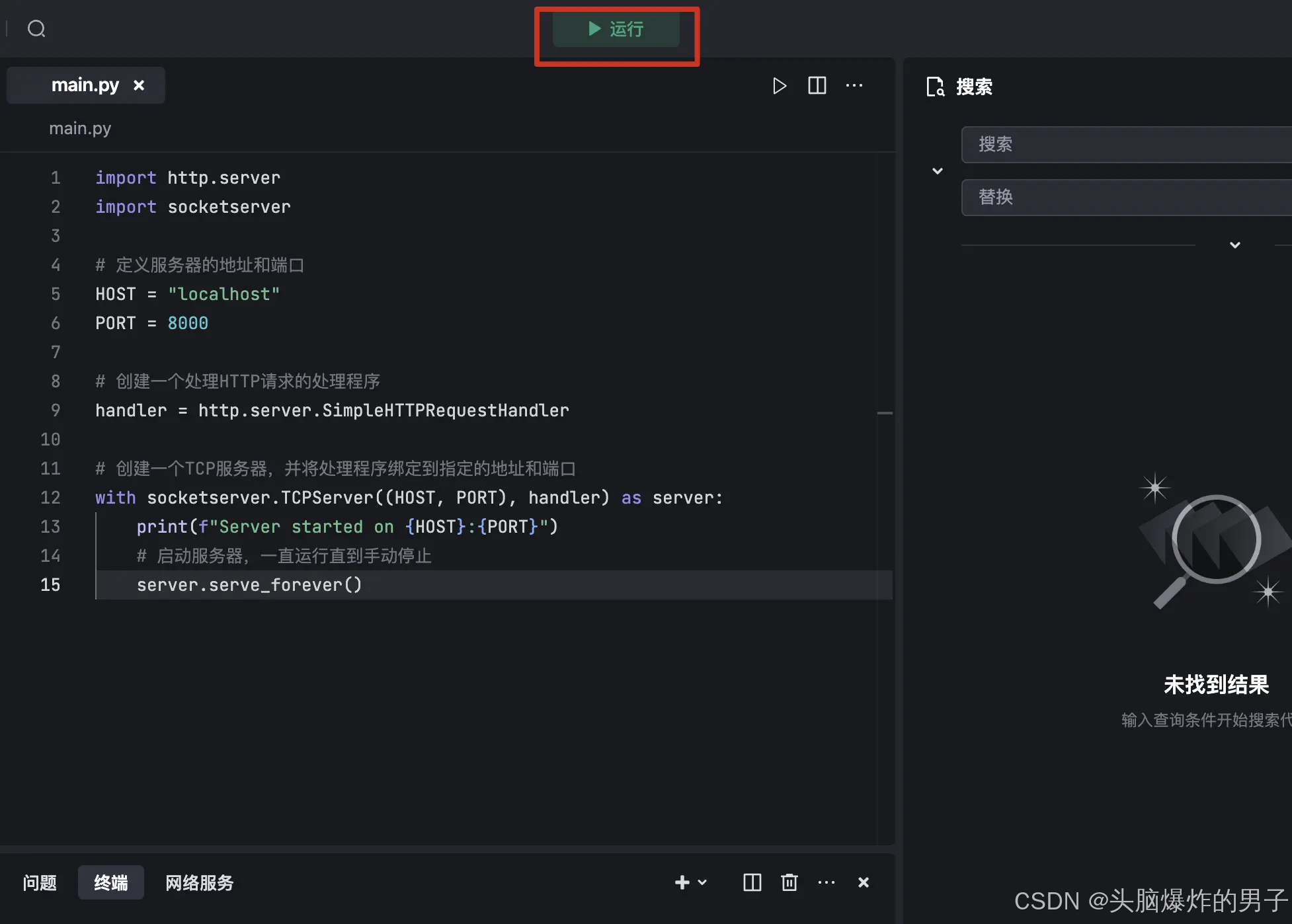
Task: Open the editor more-actions ellipsis menu
Action: (x=854, y=85)
